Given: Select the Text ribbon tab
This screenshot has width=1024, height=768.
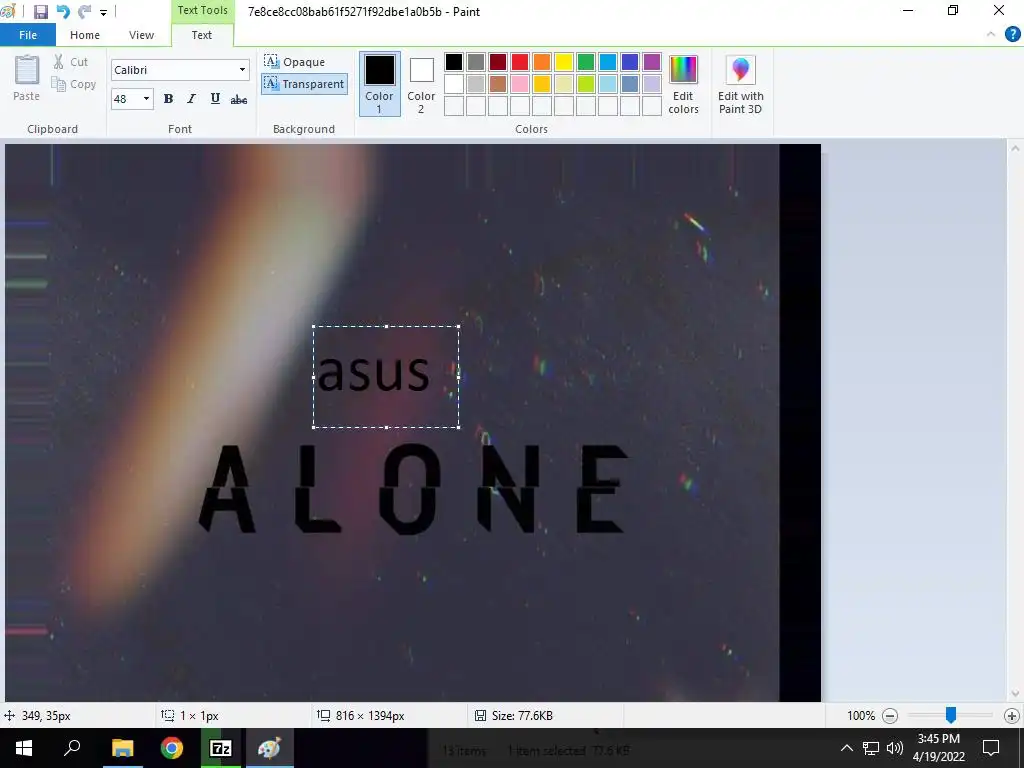Looking at the screenshot, I should [202, 35].
